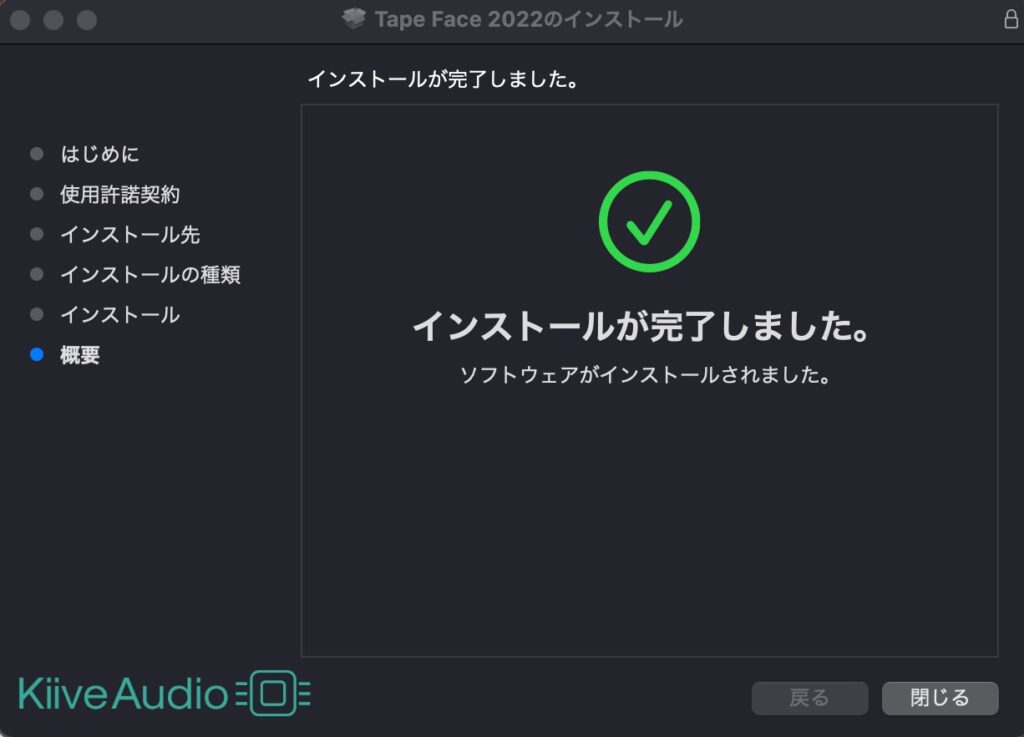
Task: Click the Tape Face 2022のインストール window title
Action: click(528, 19)
